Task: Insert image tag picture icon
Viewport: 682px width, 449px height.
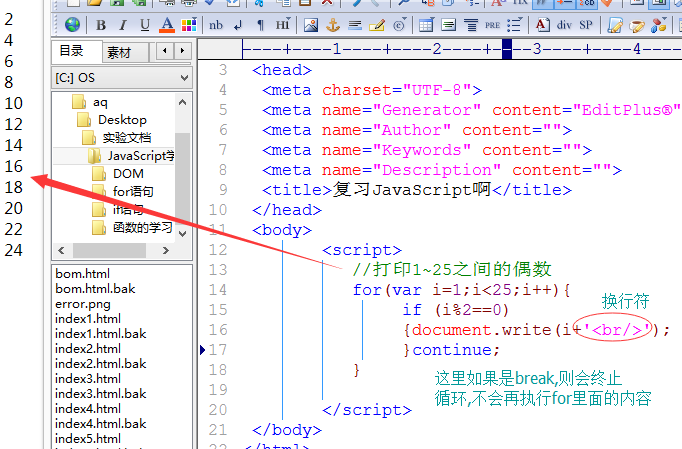Action: click(311, 25)
